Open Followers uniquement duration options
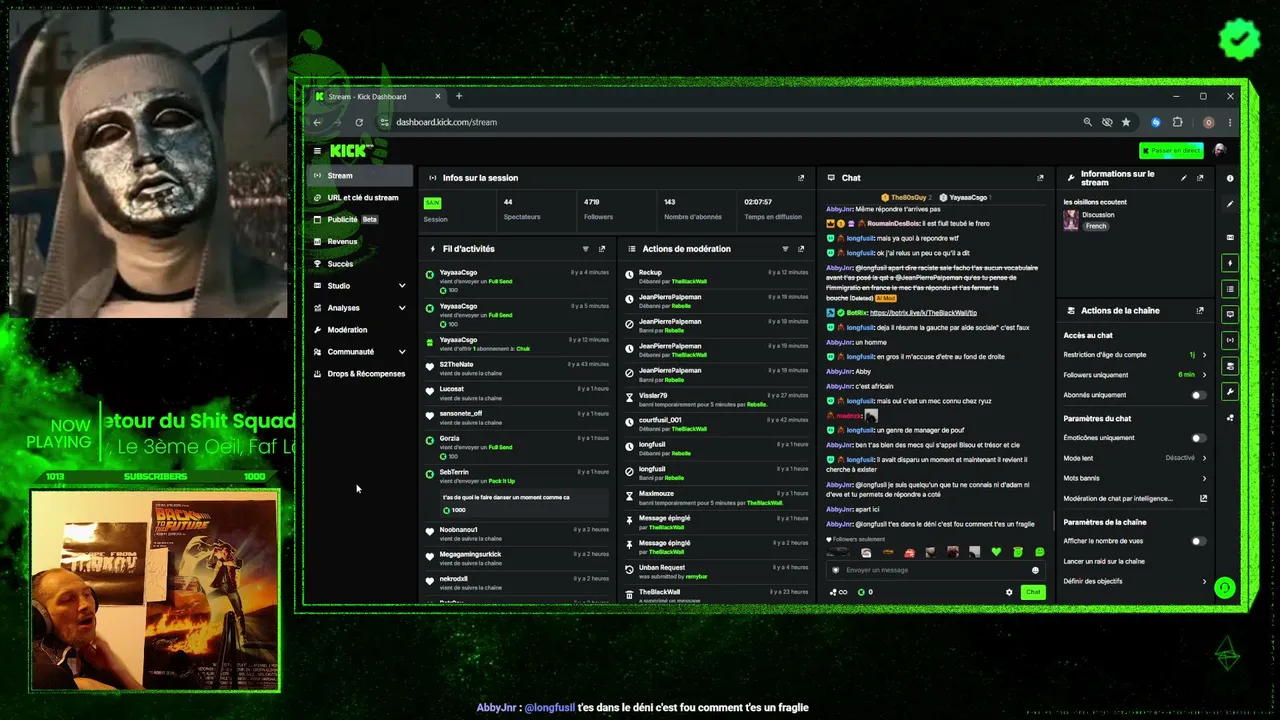This screenshot has width=1280, height=720. (x=1134, y=375)
